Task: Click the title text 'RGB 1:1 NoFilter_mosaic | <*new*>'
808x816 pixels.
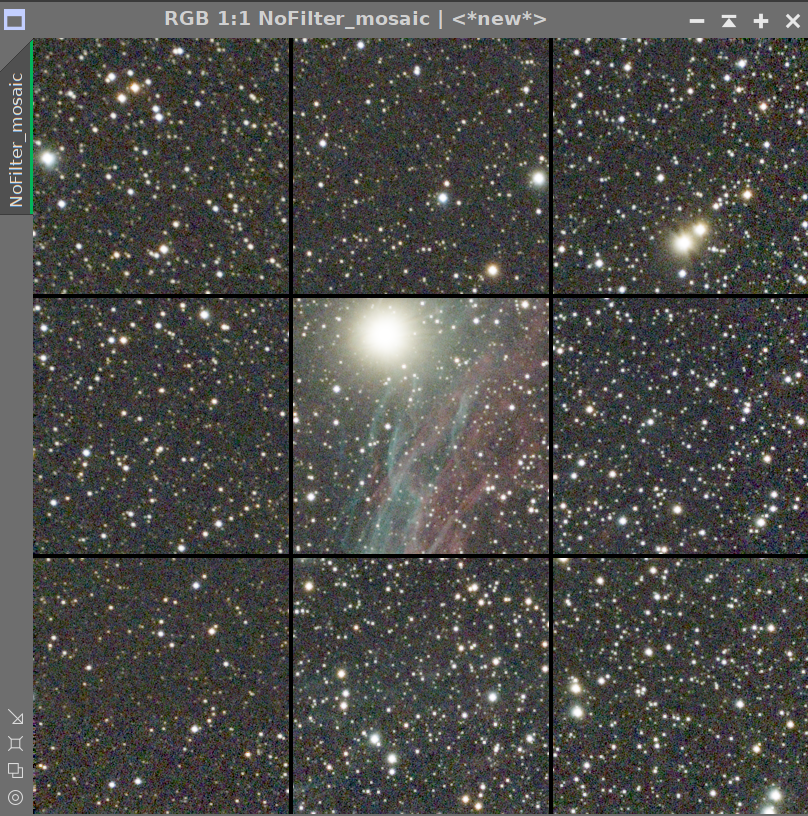Action: pos(355,19)
